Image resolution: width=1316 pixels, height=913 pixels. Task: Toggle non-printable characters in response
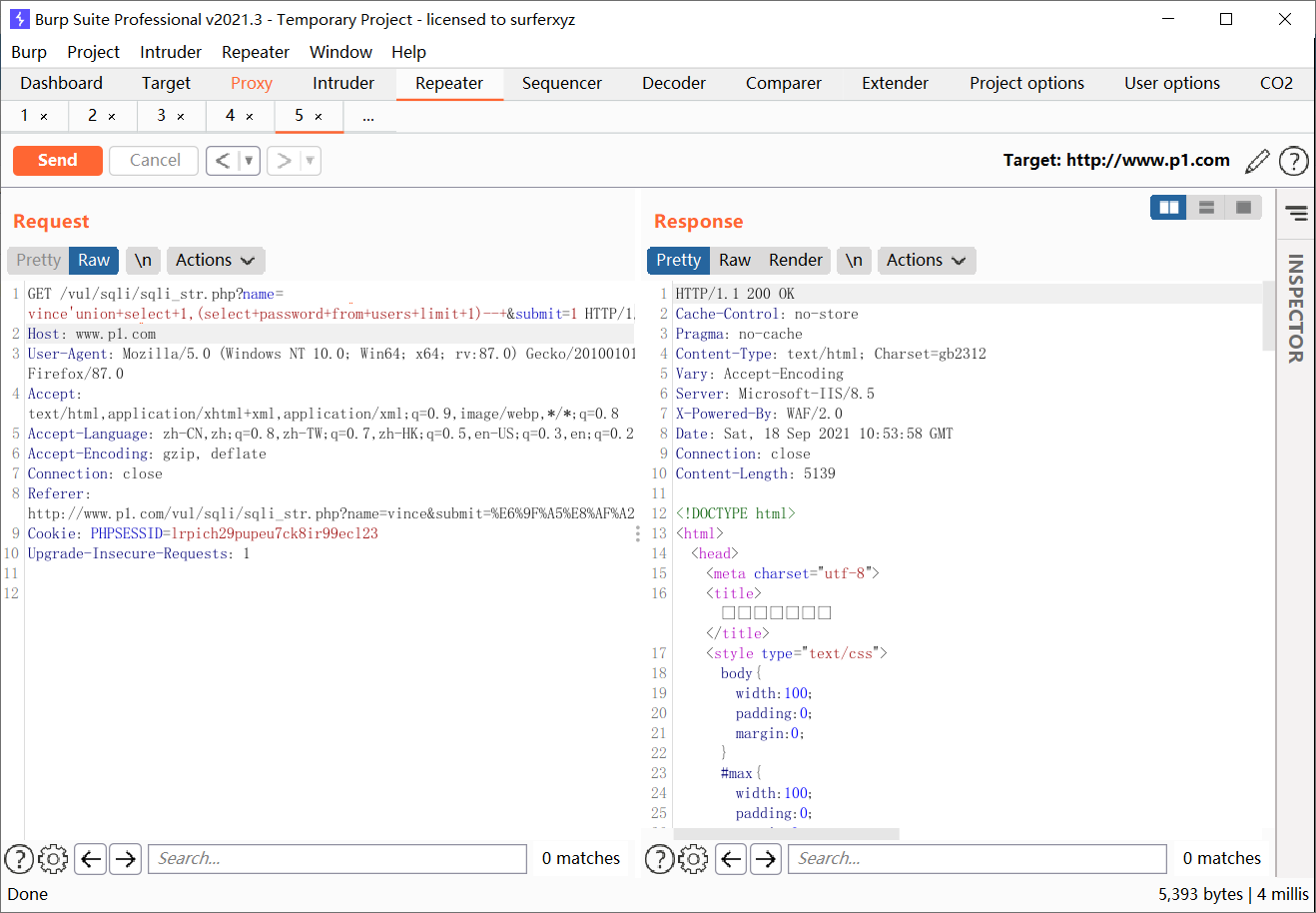pos(854,261)
